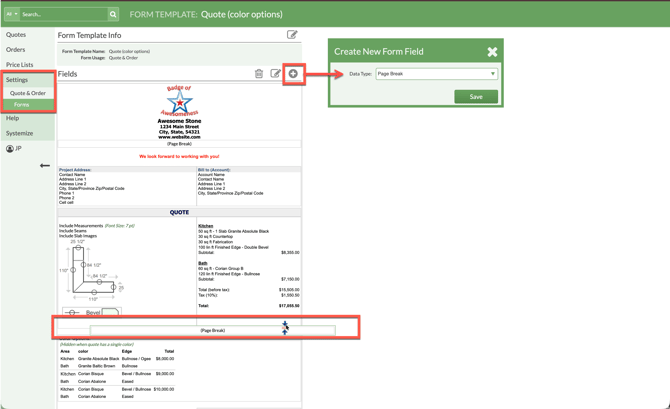Delete field with the trash icon
The image size is (670, 409).
(259, 74)
